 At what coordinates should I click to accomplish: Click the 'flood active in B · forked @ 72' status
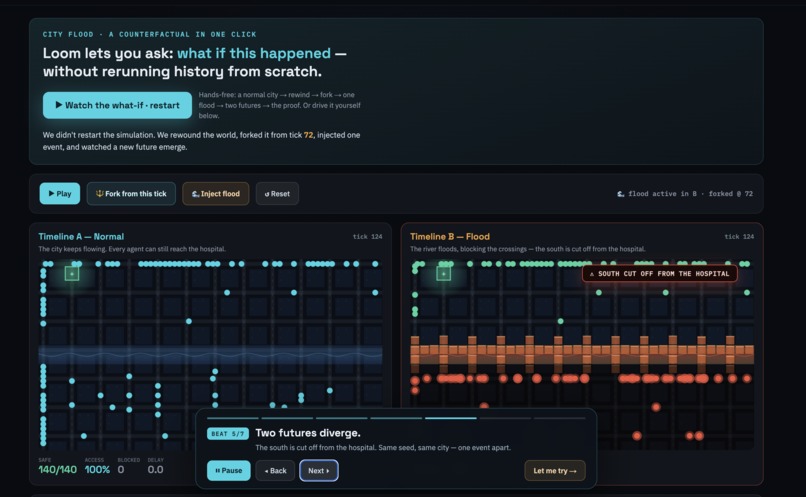685,194
